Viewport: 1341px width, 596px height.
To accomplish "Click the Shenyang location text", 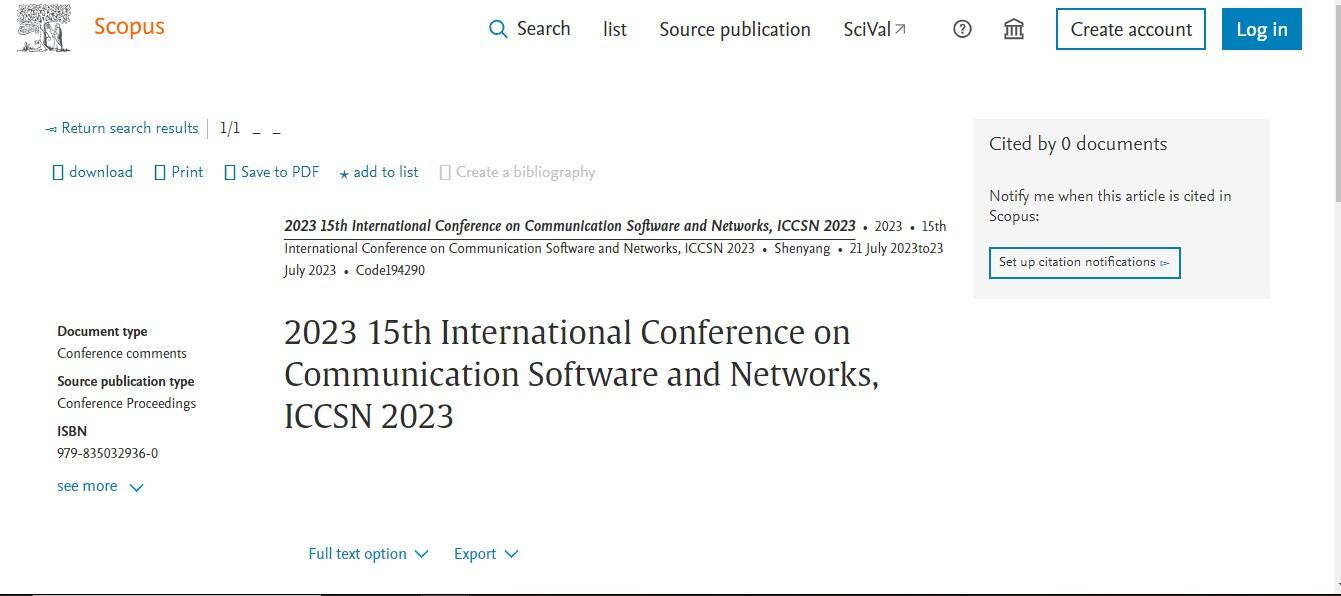I will coord(802,248).
